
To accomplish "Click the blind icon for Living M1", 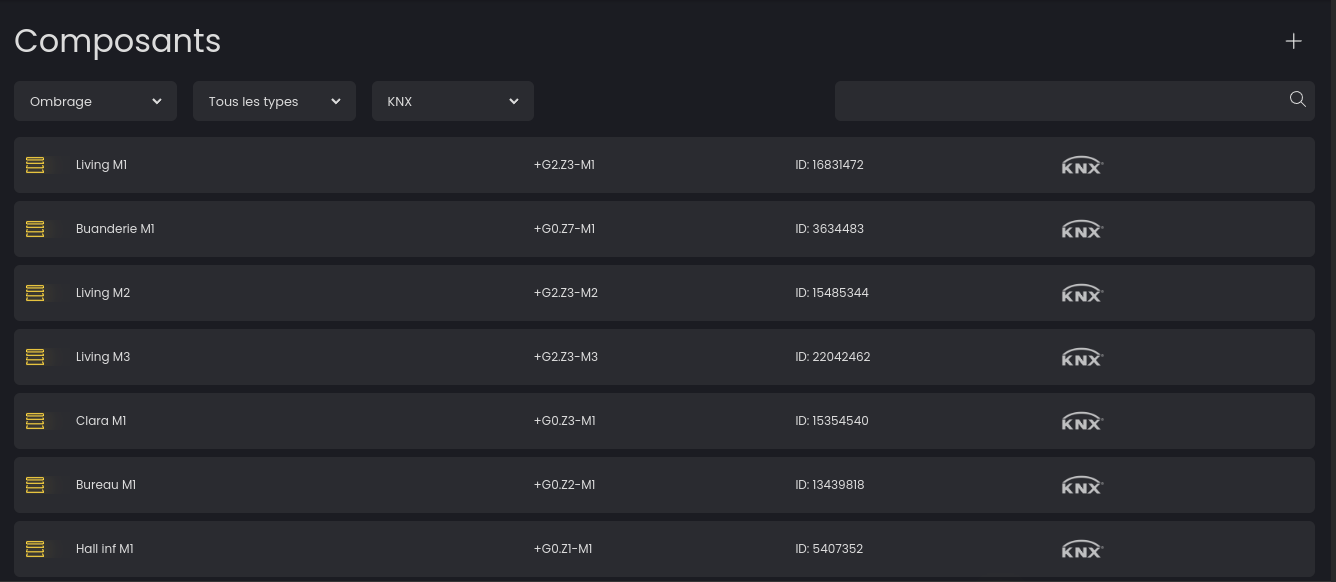I will [x=35, y=165].
